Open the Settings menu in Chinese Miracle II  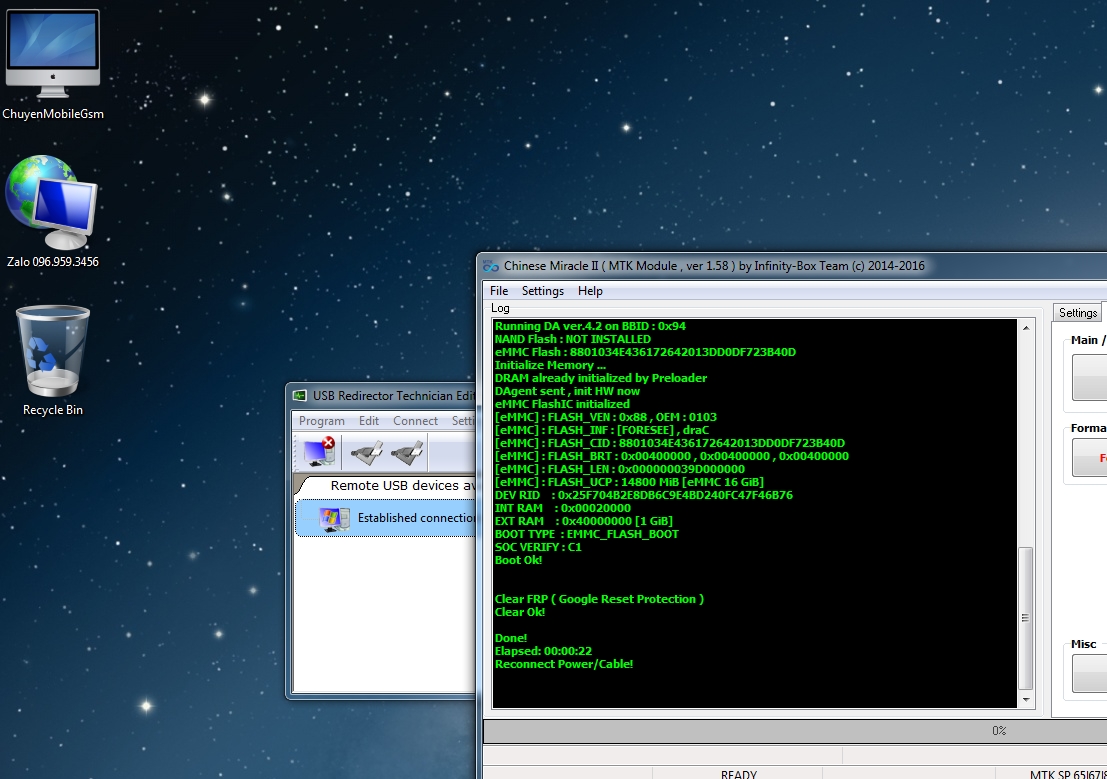click(x=542, y=291)
